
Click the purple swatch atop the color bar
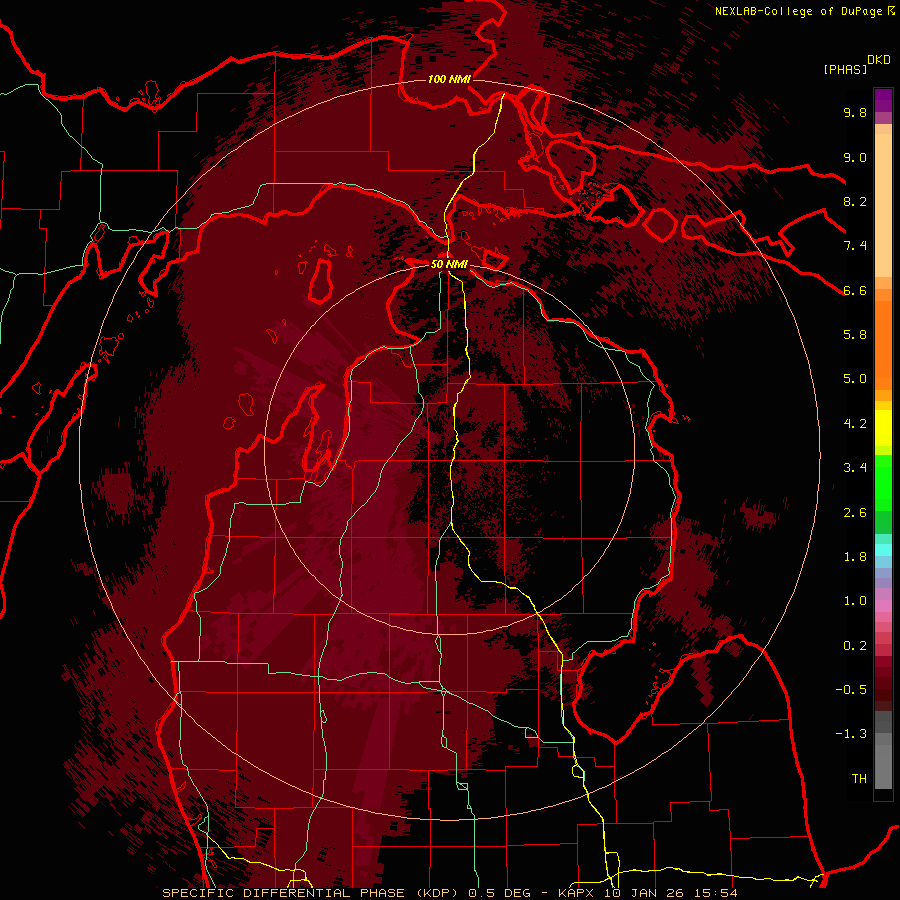[883, 100]
